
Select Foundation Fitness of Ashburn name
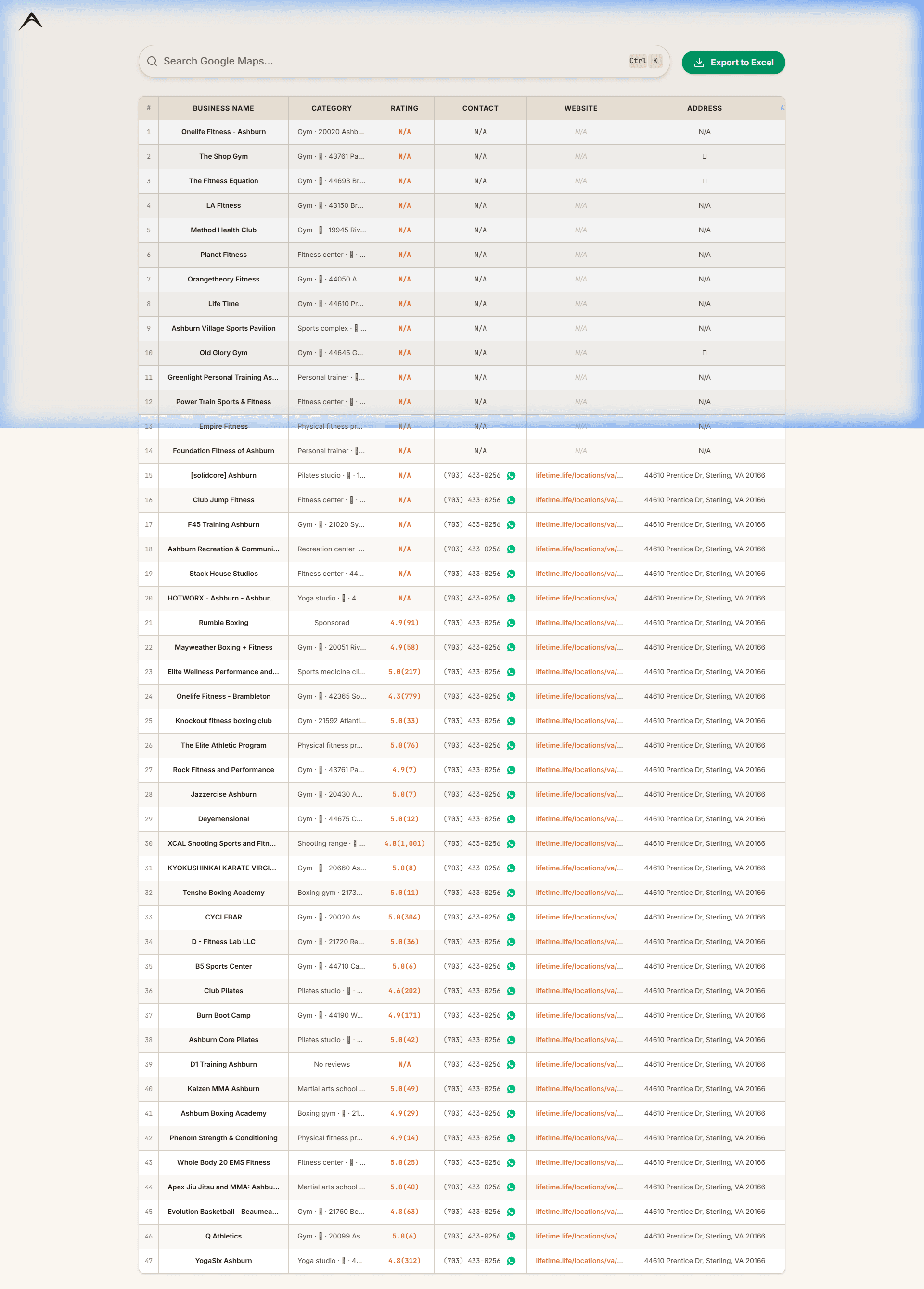click(x=223, y=451)
